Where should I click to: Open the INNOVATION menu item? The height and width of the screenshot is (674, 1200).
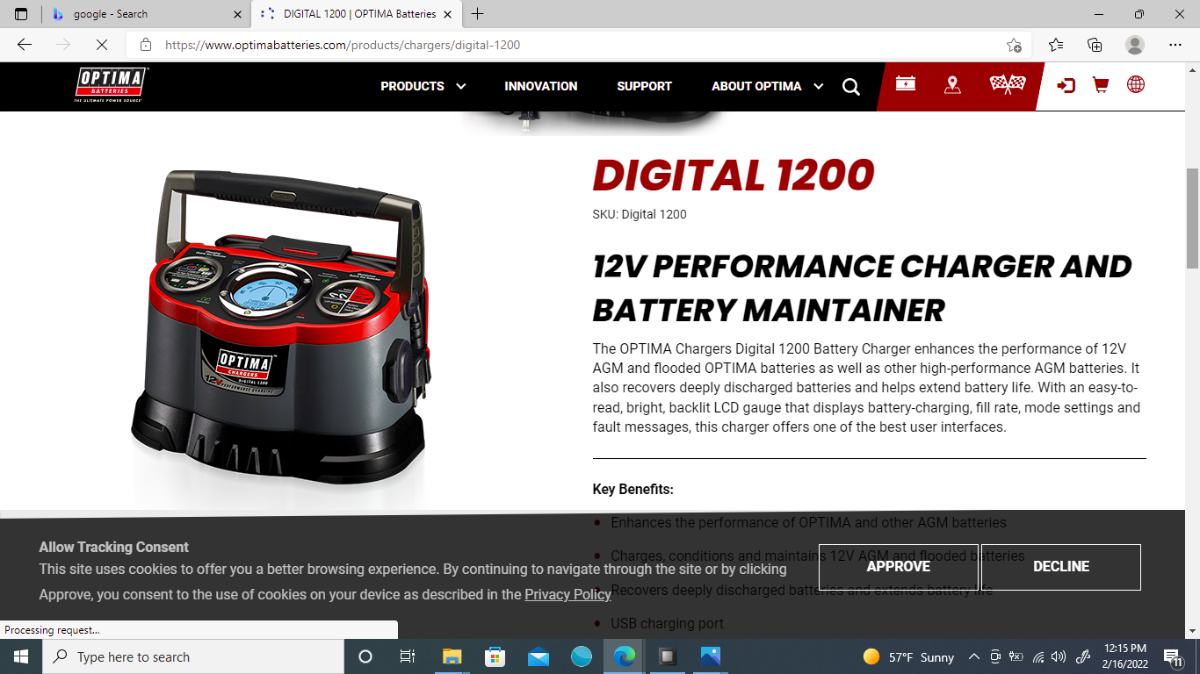coord(541,86)
